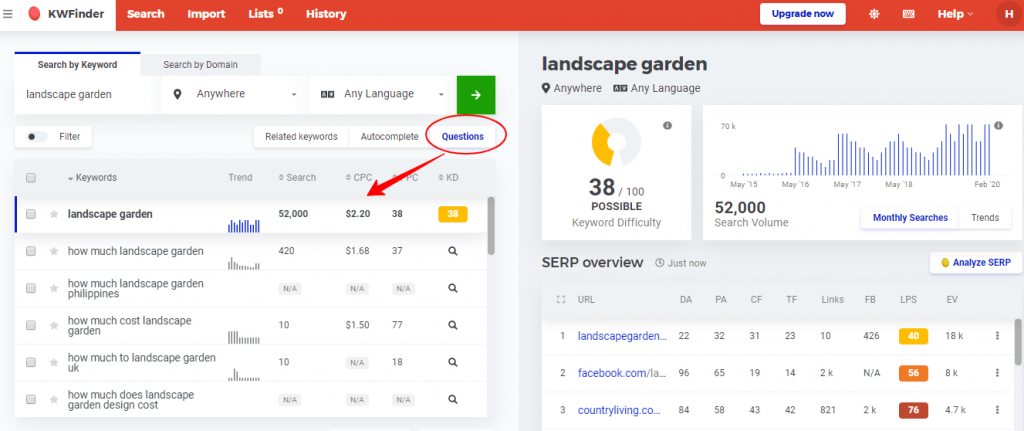Click info icon on Keyword Difficulty card

pyautogui.click(x=667, y=125)
